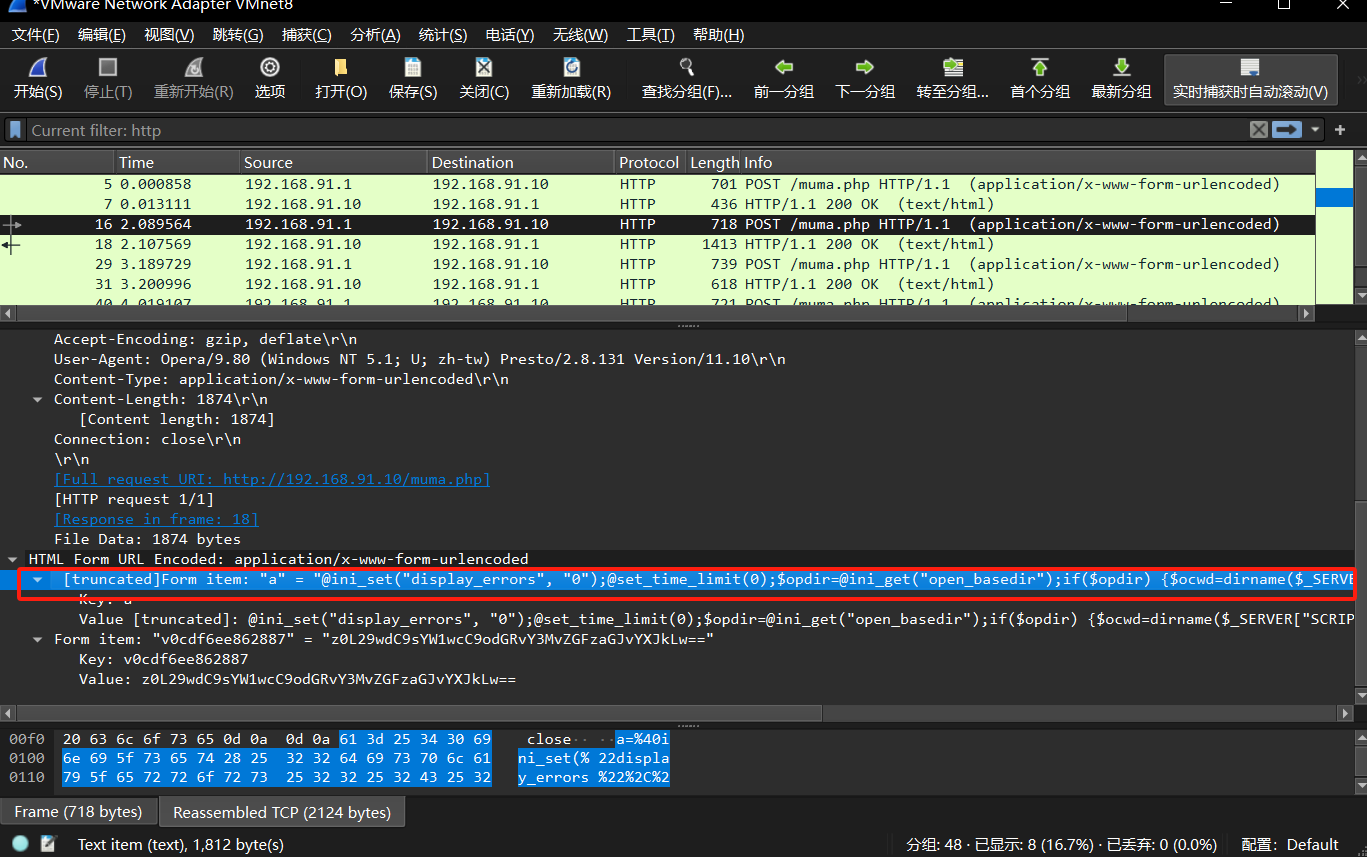
Task: Collapse the truncated Form item "a" node
Action: coord(37,579)
